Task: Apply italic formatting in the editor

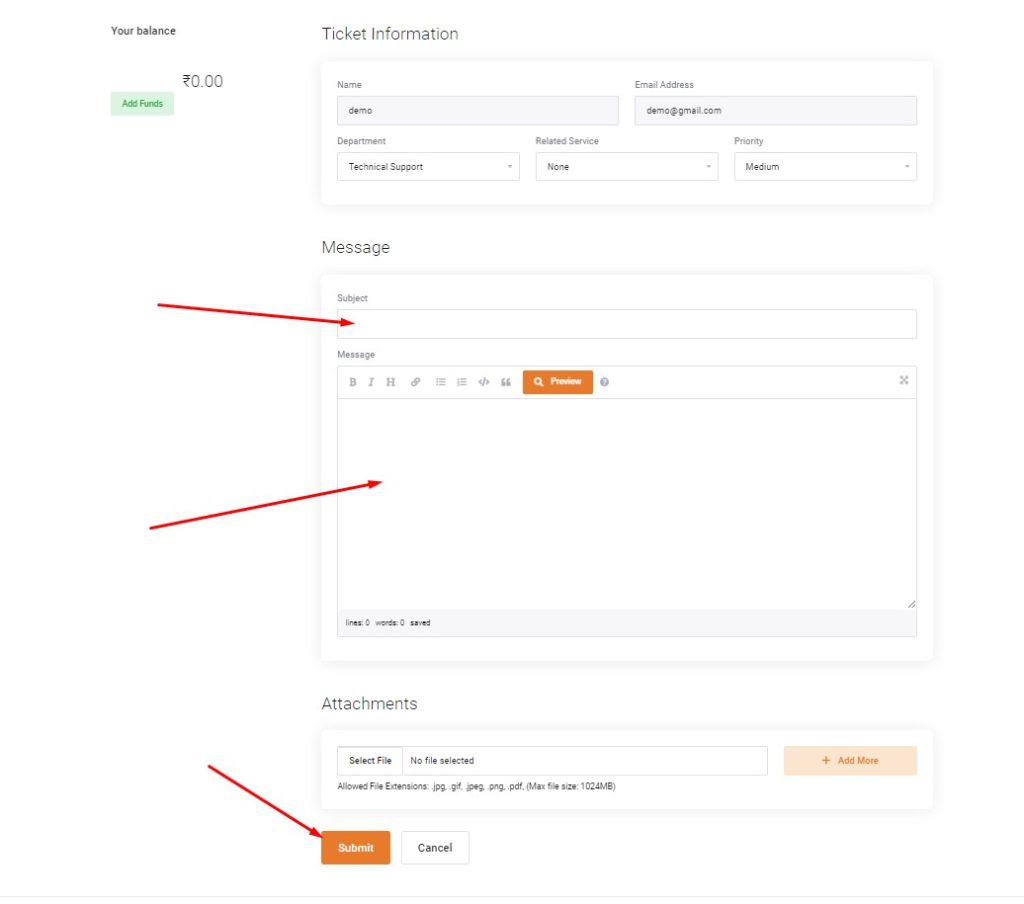Action: tap(371, 382)
